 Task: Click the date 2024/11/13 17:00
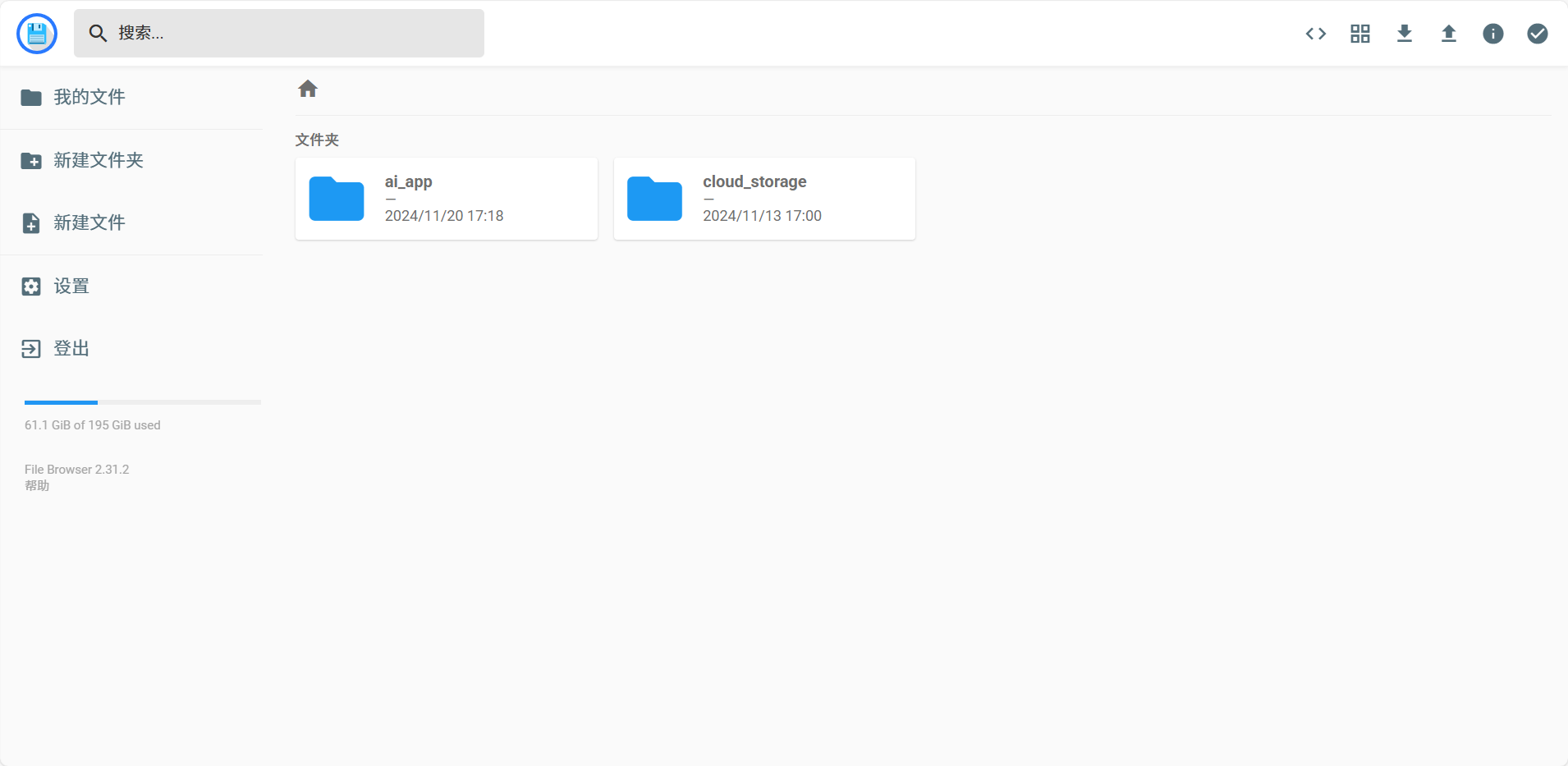click(x=762, y=216)
